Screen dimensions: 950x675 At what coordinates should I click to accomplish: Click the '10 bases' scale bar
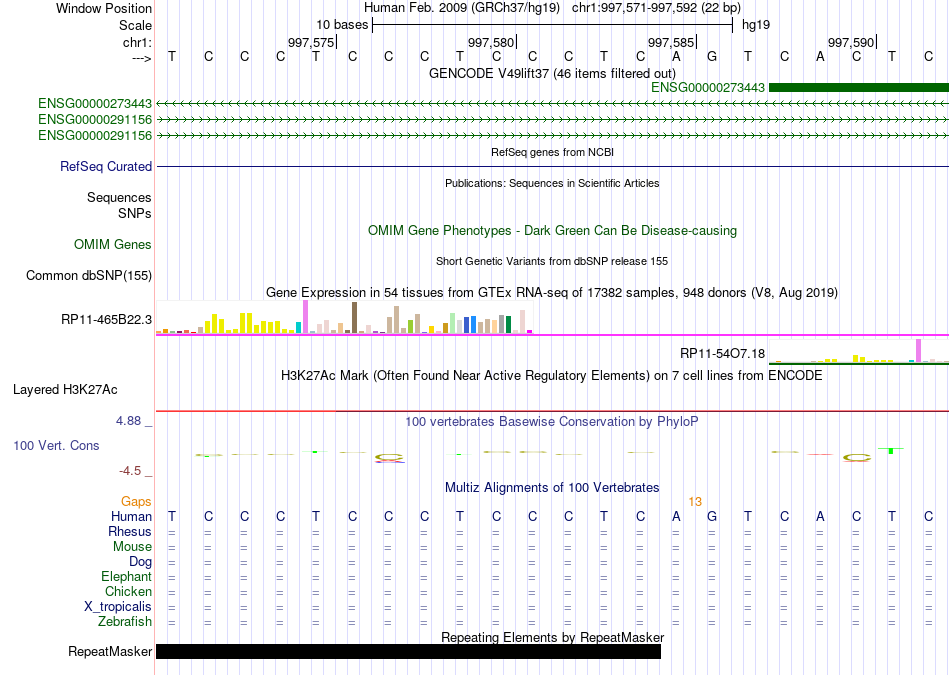click(x=553, y=25)
